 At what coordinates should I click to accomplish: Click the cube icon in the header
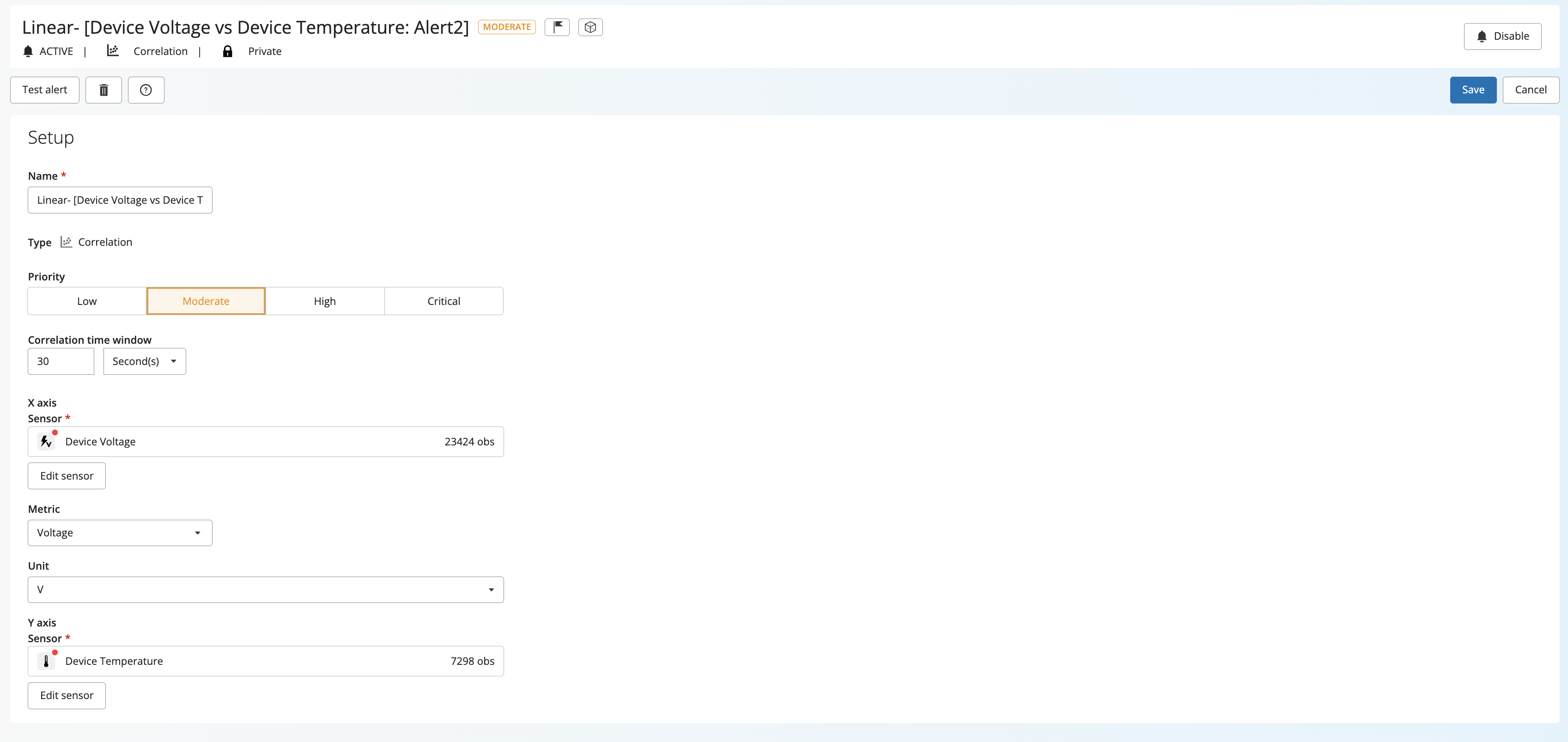[x=590, y=27]
